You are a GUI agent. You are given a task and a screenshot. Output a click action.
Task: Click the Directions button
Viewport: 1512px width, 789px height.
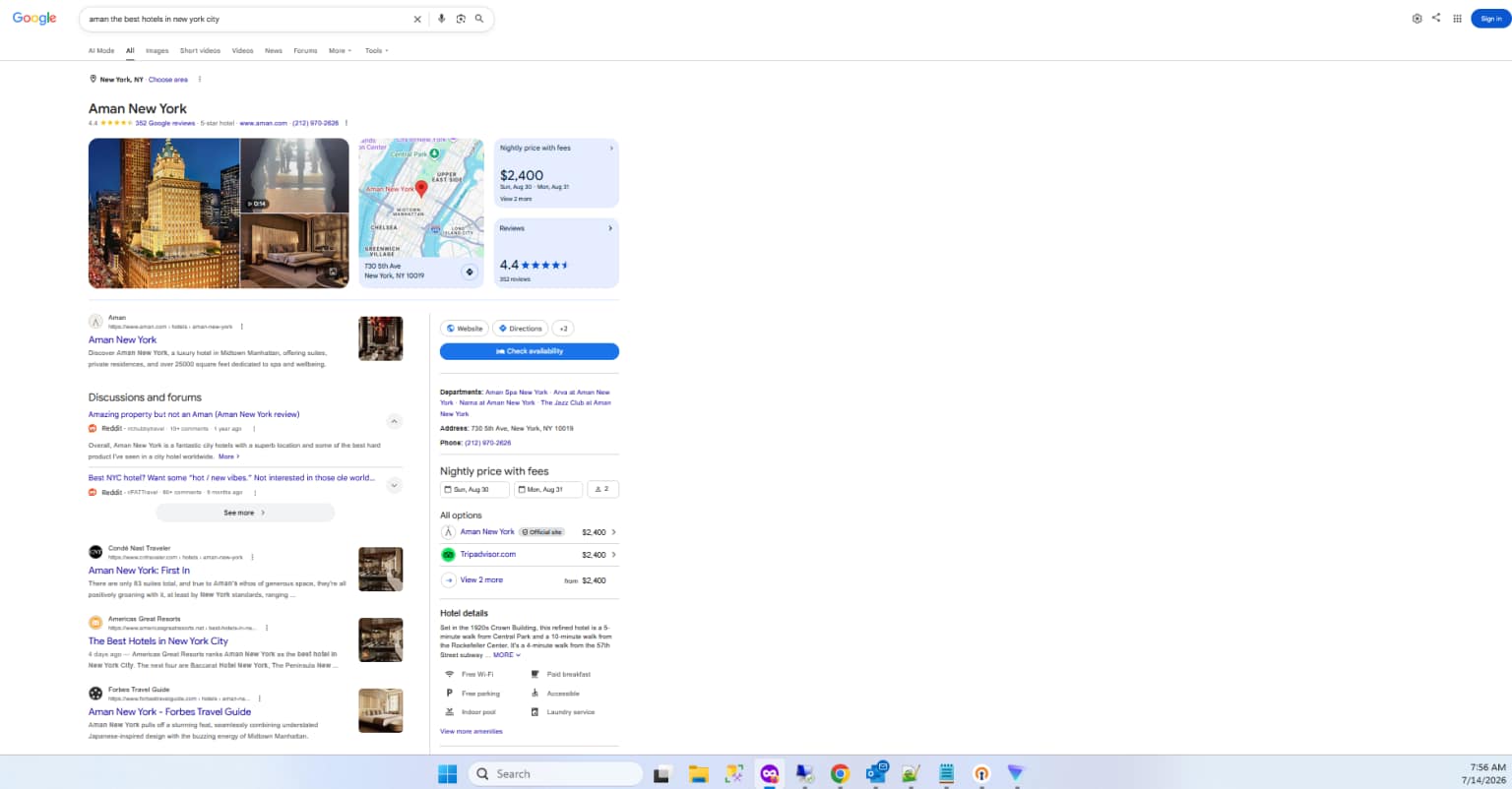[x=520, y=329]
